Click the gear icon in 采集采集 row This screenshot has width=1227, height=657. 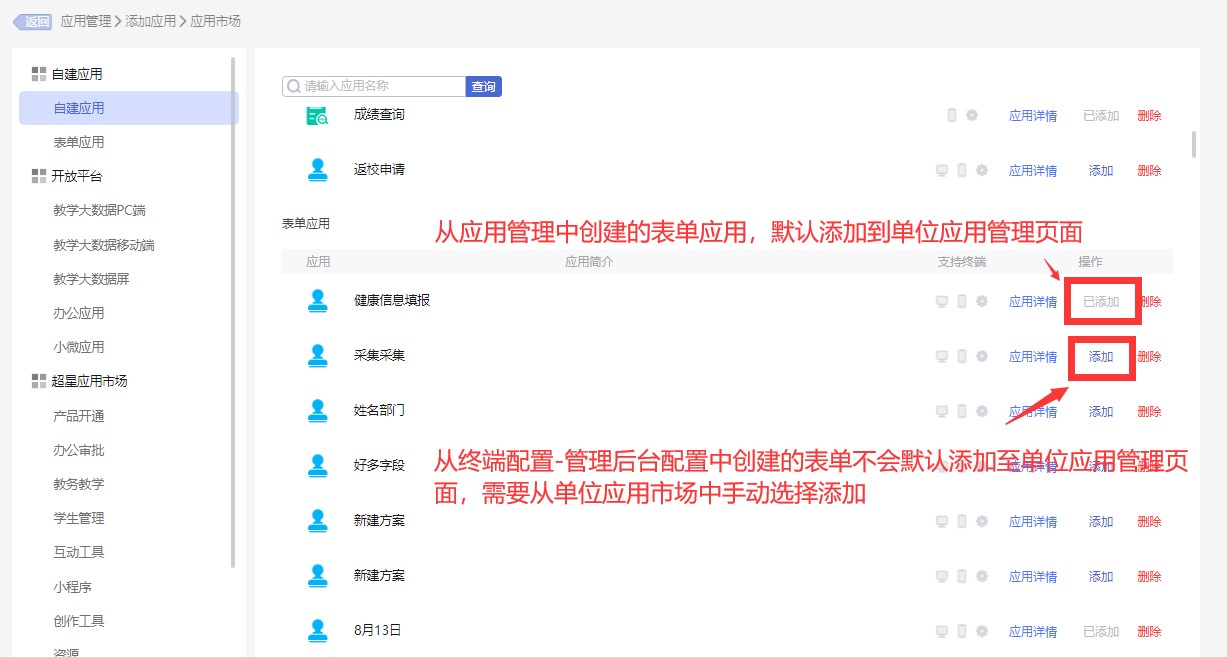(x=982, y=356)
